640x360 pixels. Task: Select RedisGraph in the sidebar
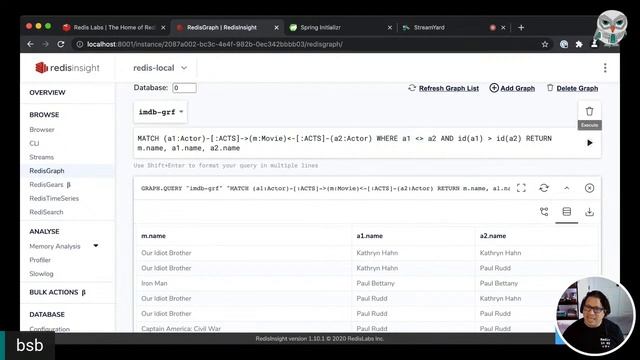pos(47,171)
